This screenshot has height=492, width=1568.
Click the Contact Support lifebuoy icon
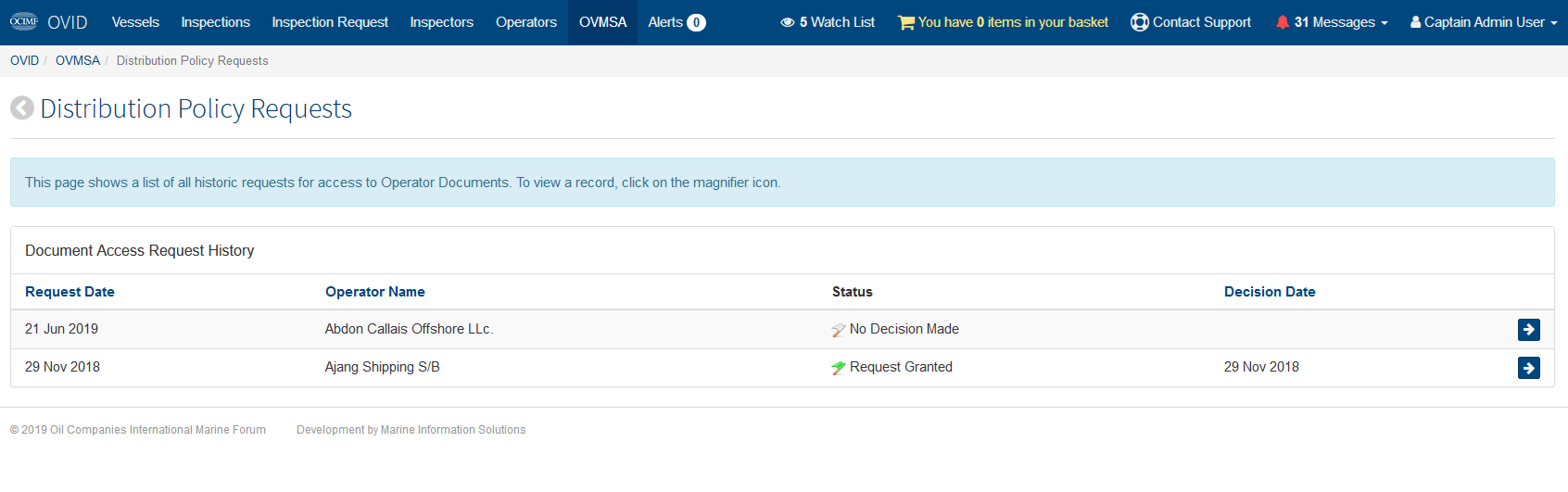tap(1140, 22)
